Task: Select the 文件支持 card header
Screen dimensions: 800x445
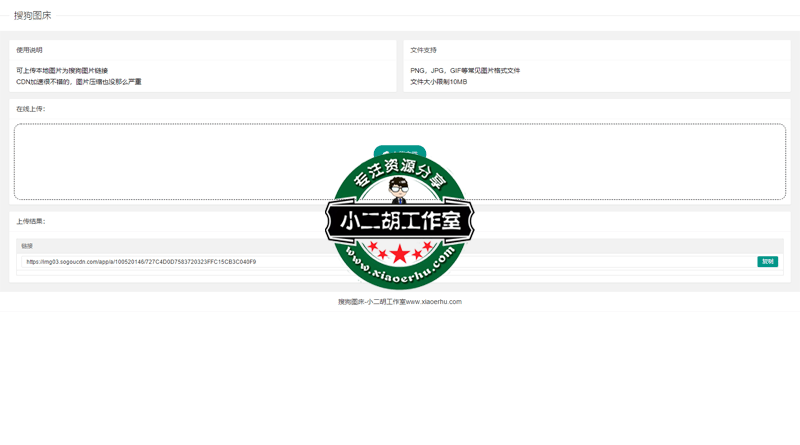Action: pos(424,50)
